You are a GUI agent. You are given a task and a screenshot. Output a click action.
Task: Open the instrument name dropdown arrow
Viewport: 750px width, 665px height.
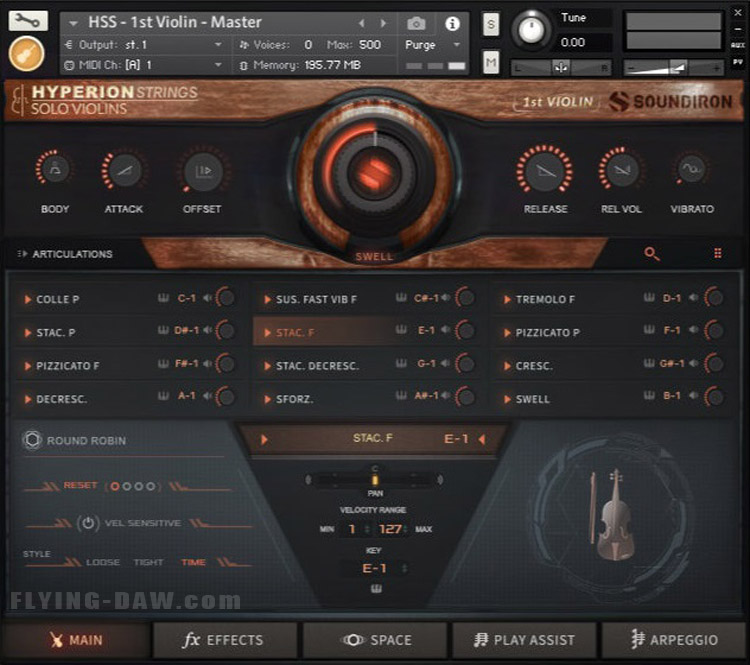[73, 23]
